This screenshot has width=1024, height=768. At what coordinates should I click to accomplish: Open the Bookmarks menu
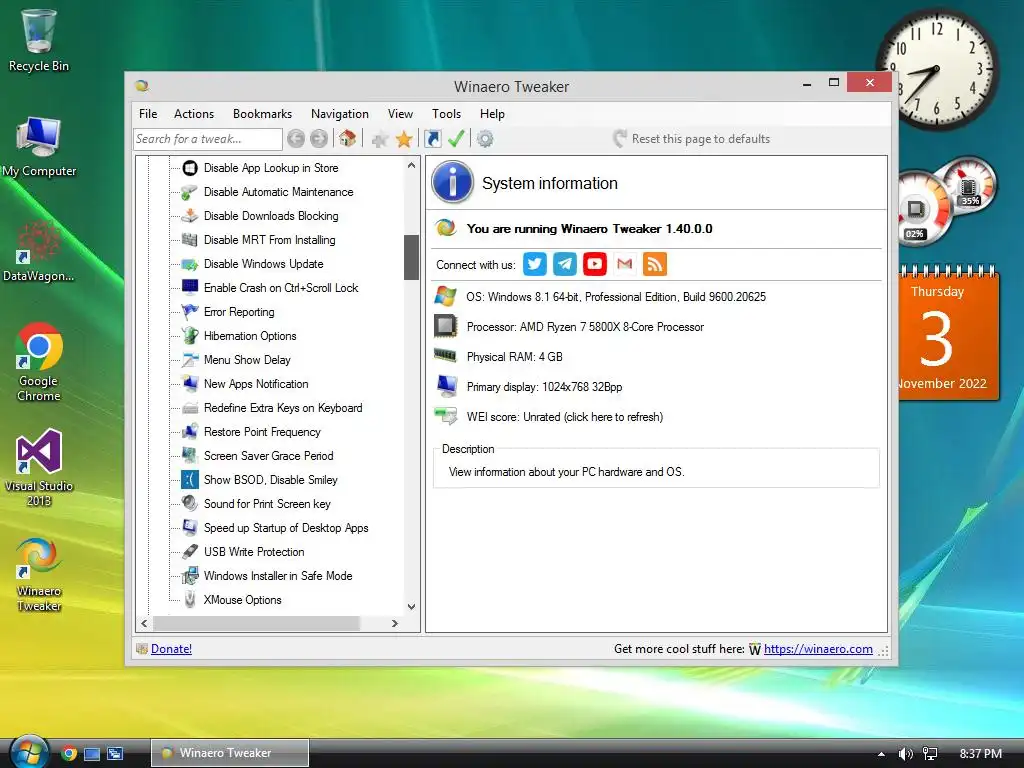pos(263,114)
